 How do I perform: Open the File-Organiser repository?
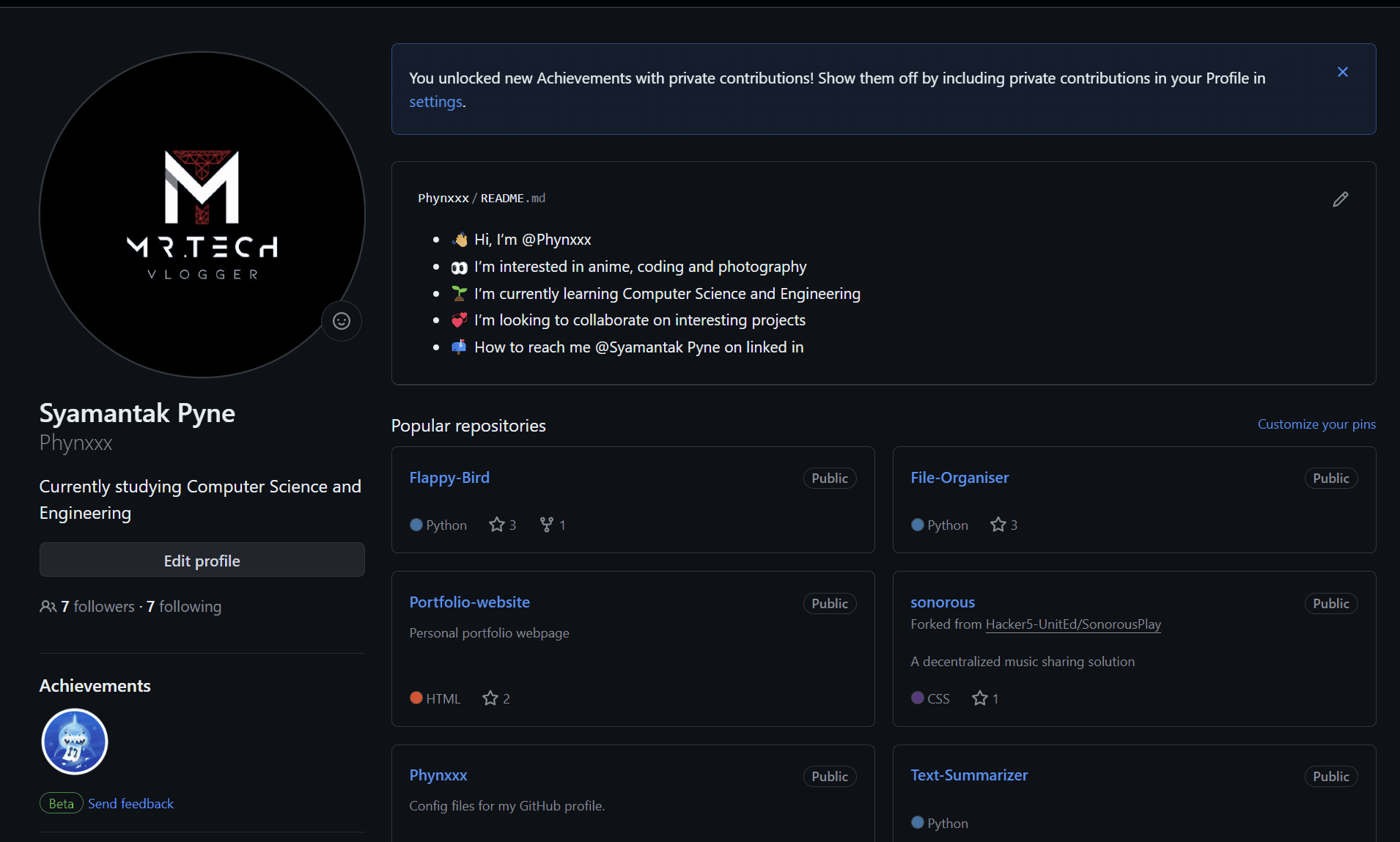point(959,477)
